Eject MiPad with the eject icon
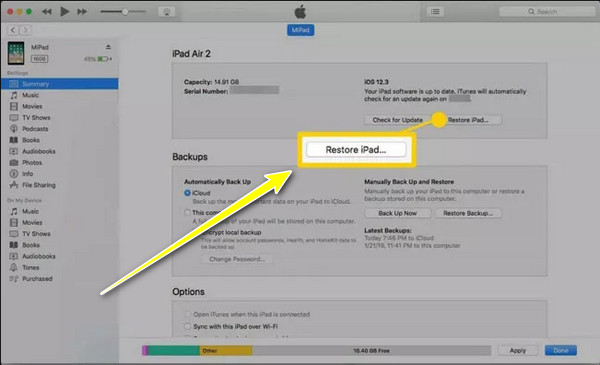The height and width of the screenshot is (365, 600). tap(108, 47)
